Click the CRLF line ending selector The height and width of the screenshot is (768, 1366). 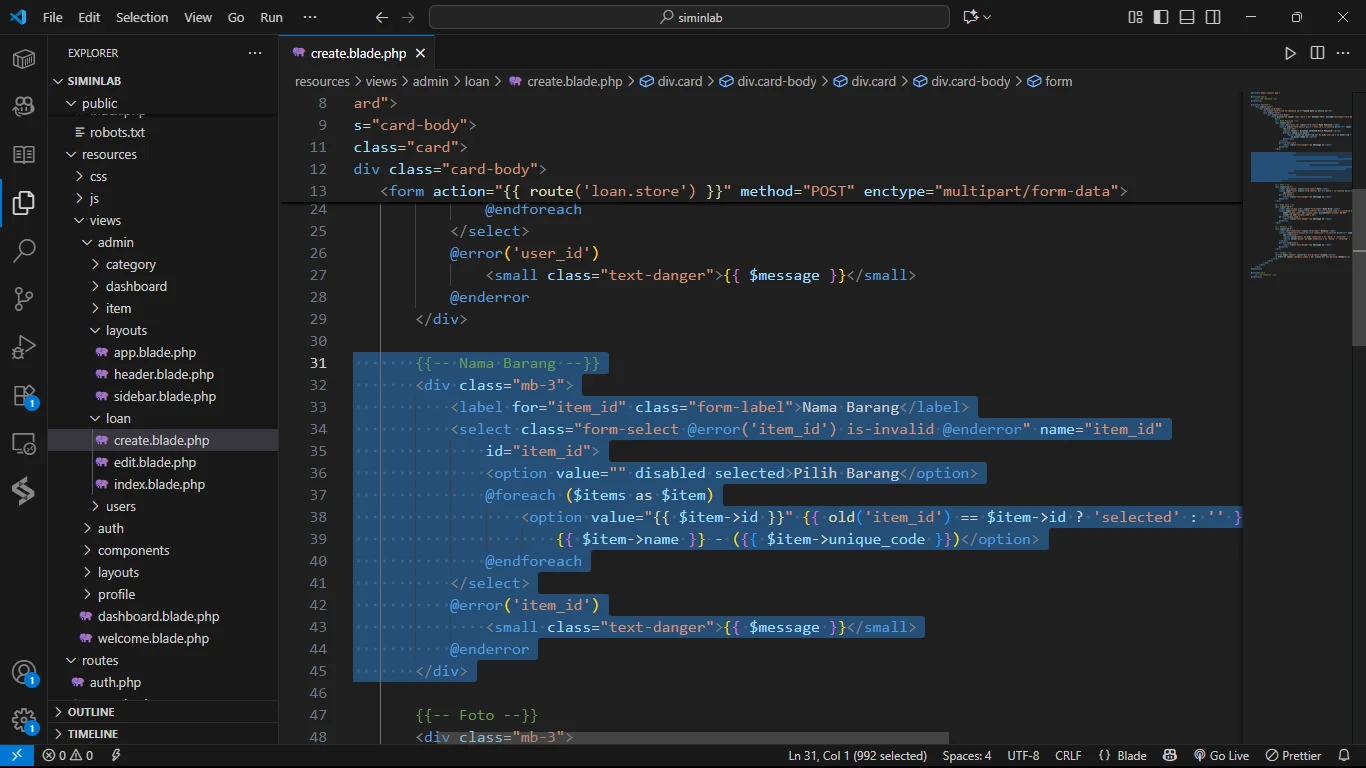coord(1067,756)
